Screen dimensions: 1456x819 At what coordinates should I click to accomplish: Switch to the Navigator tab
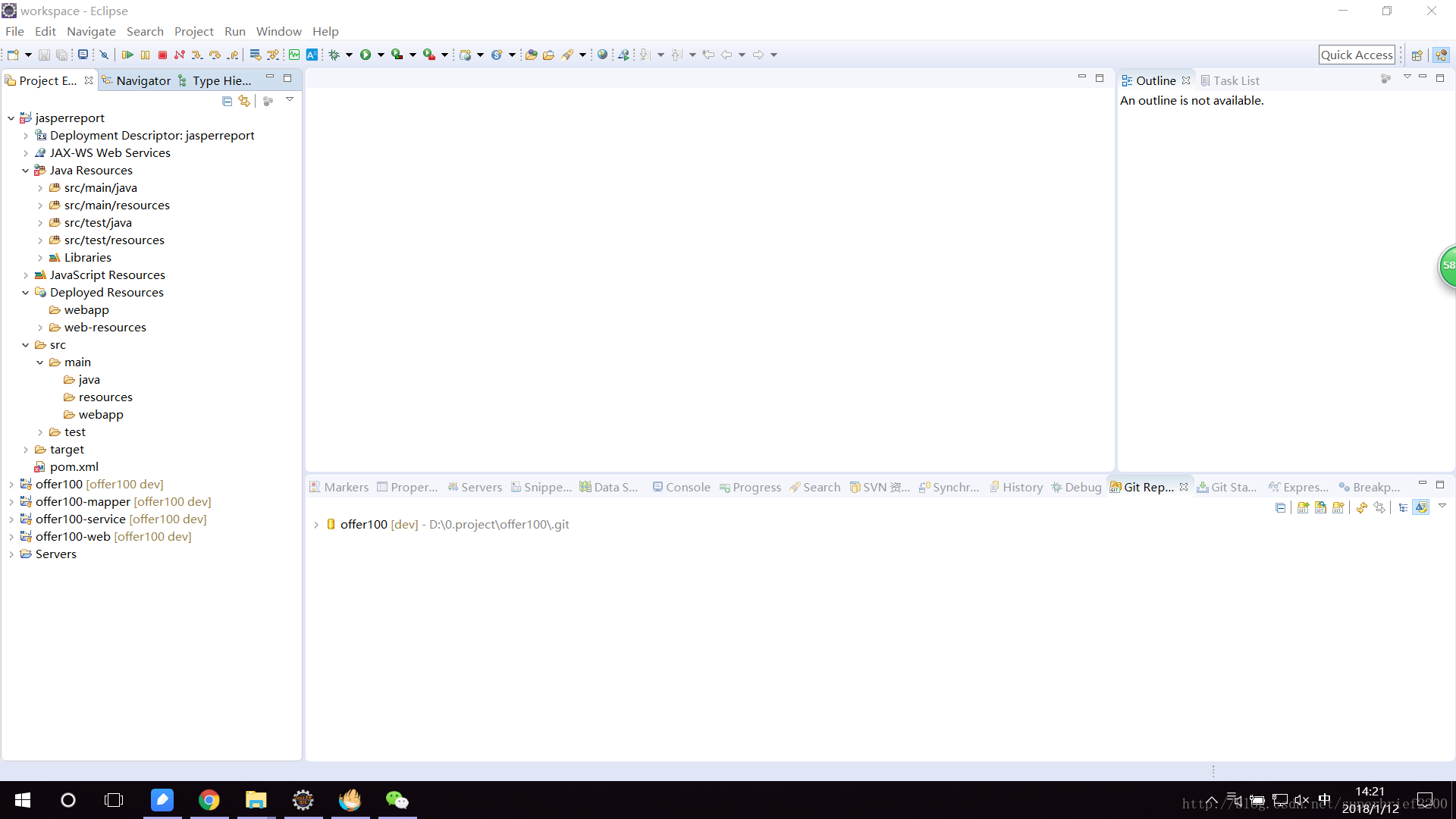pos(136,80)
